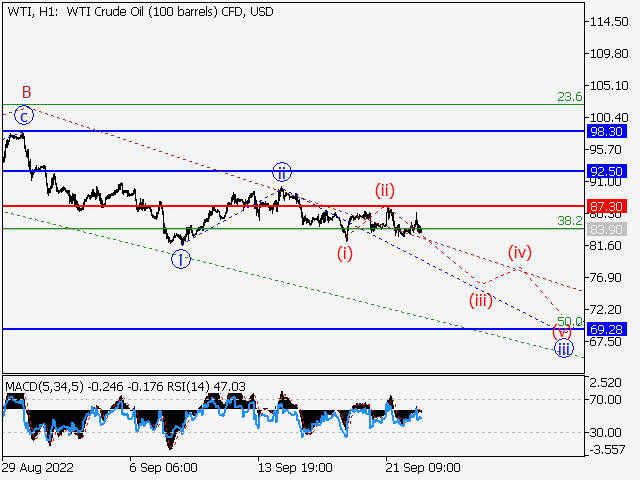Click the 2.520 MACD scale value

pyautogui.click(x=606, y=383)
